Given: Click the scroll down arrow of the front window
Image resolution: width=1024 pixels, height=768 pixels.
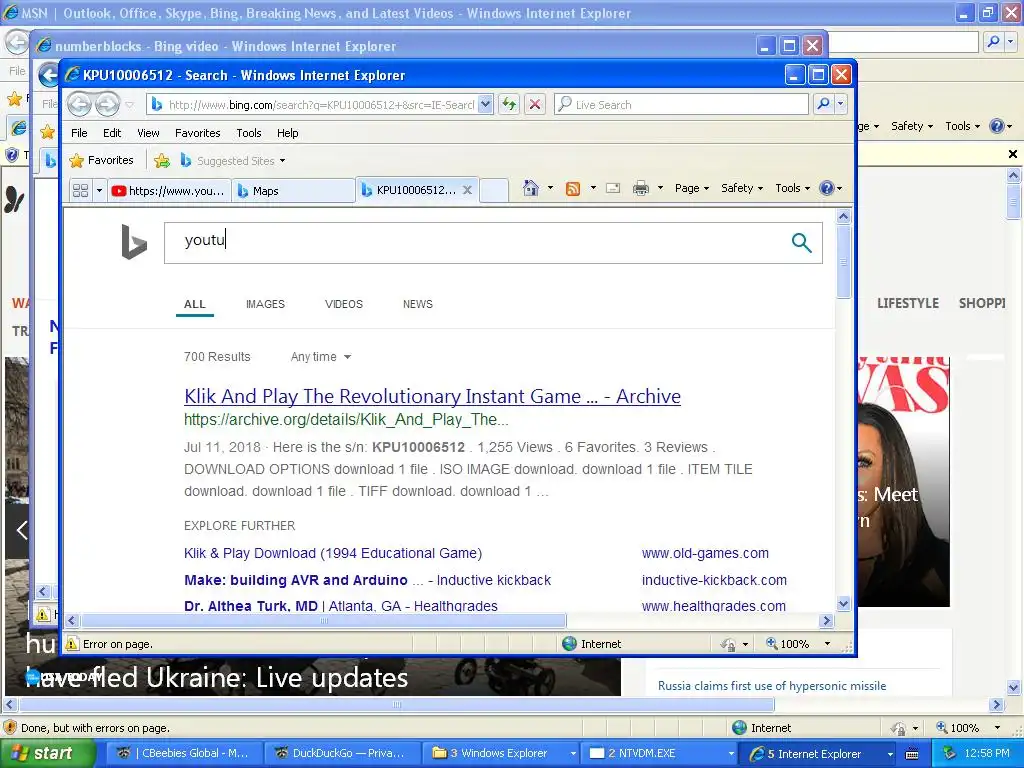Looking at the screenshot, I should 844,604.
